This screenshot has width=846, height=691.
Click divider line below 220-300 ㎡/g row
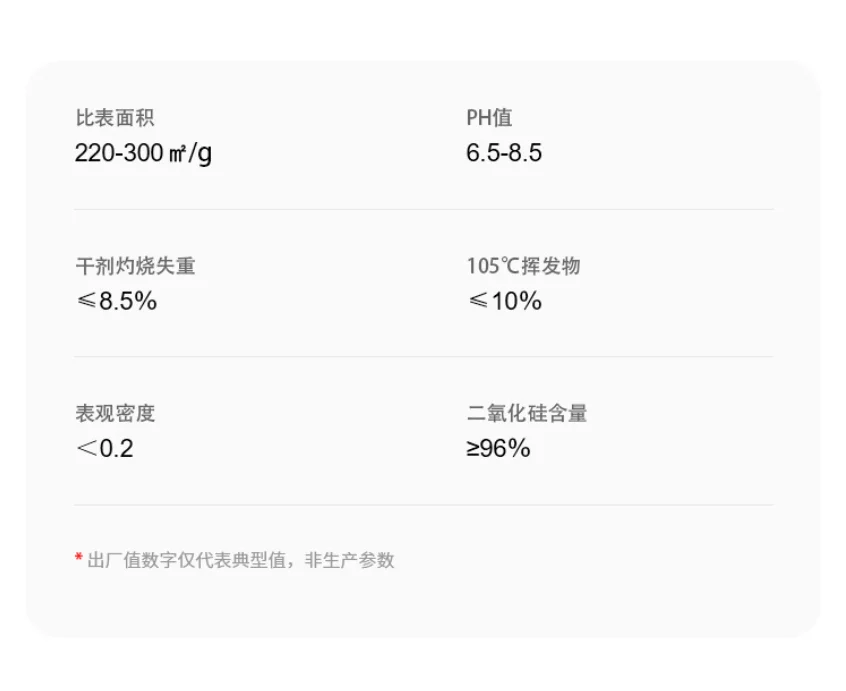pos(423,209)
